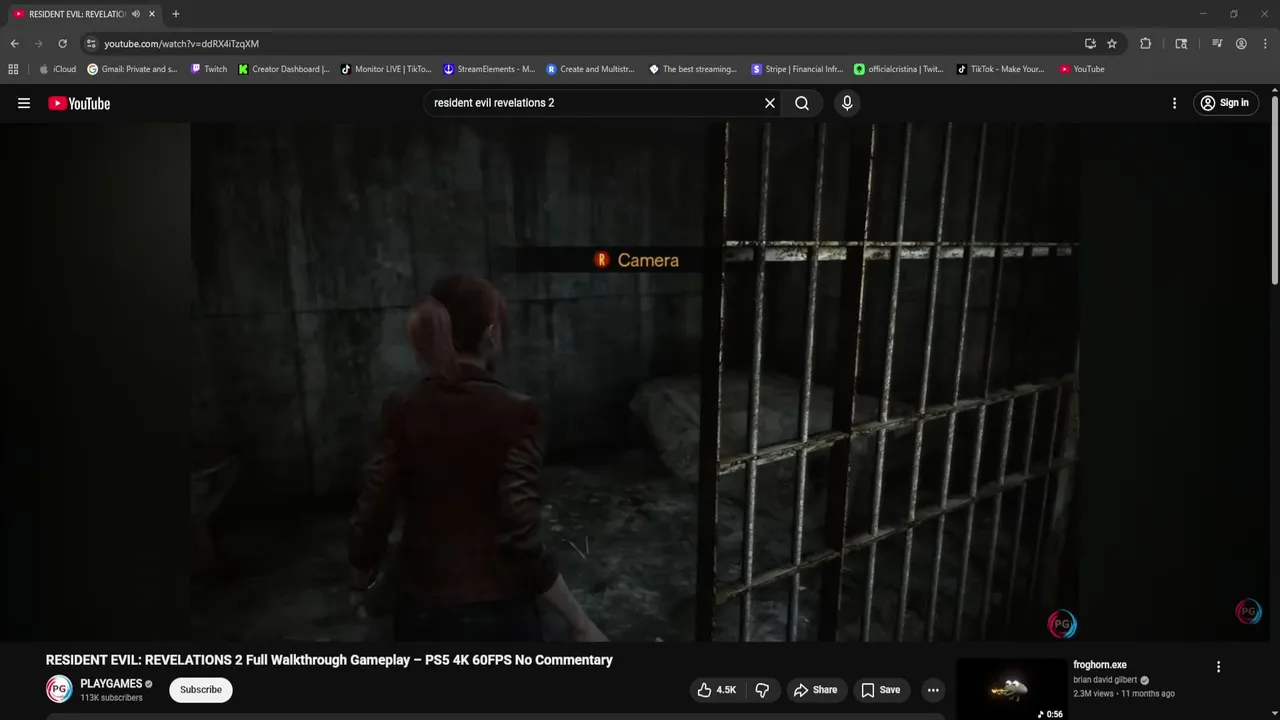Install app icon in address bar

(1090, 44)
